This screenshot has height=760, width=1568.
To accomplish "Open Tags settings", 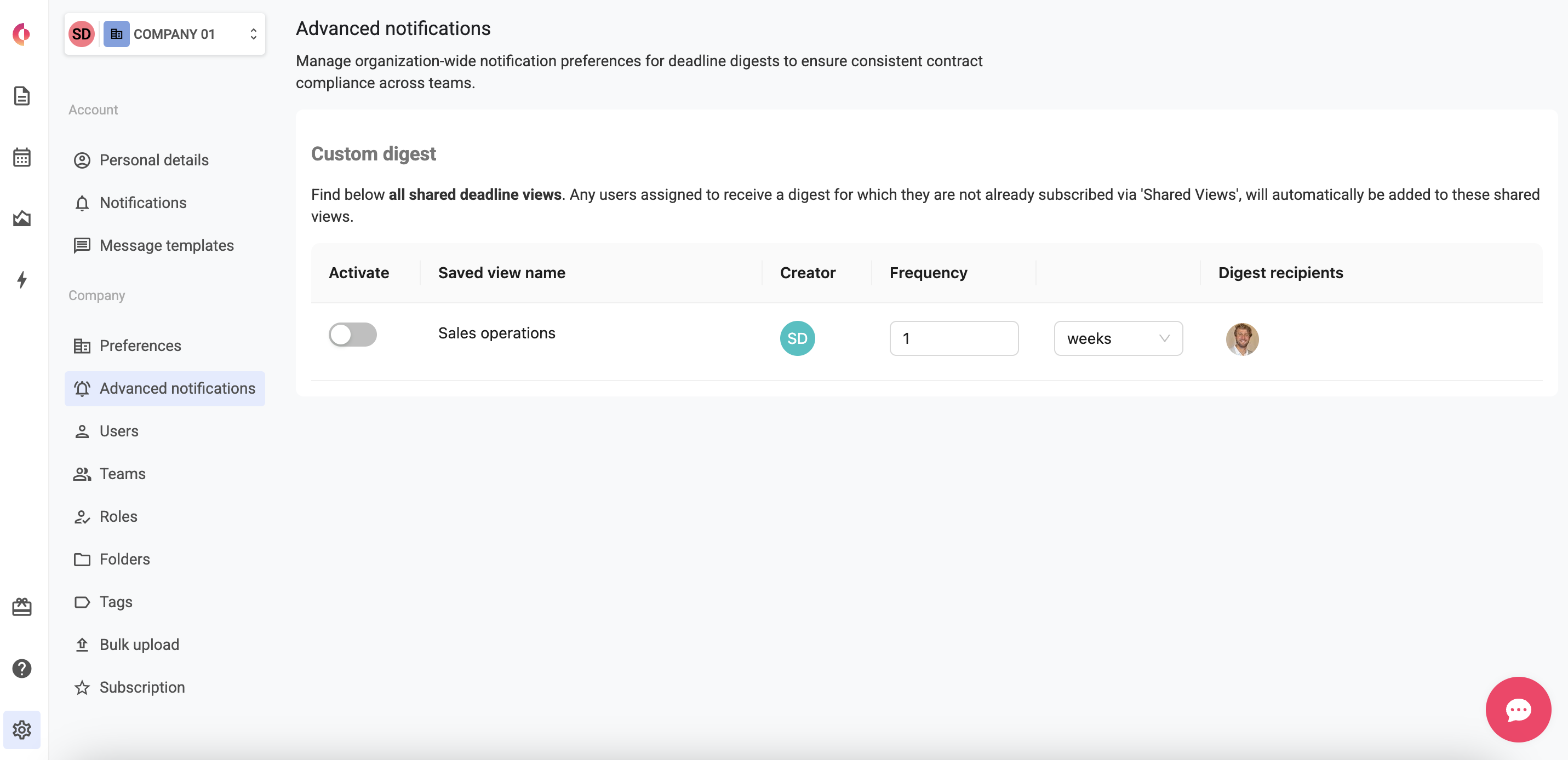I will click(164, 602).
